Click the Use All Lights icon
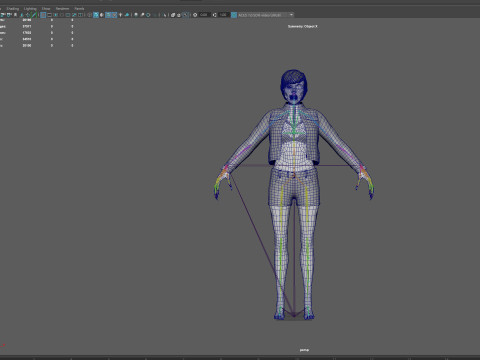This screenshot has height=360, width=480. 120,15
